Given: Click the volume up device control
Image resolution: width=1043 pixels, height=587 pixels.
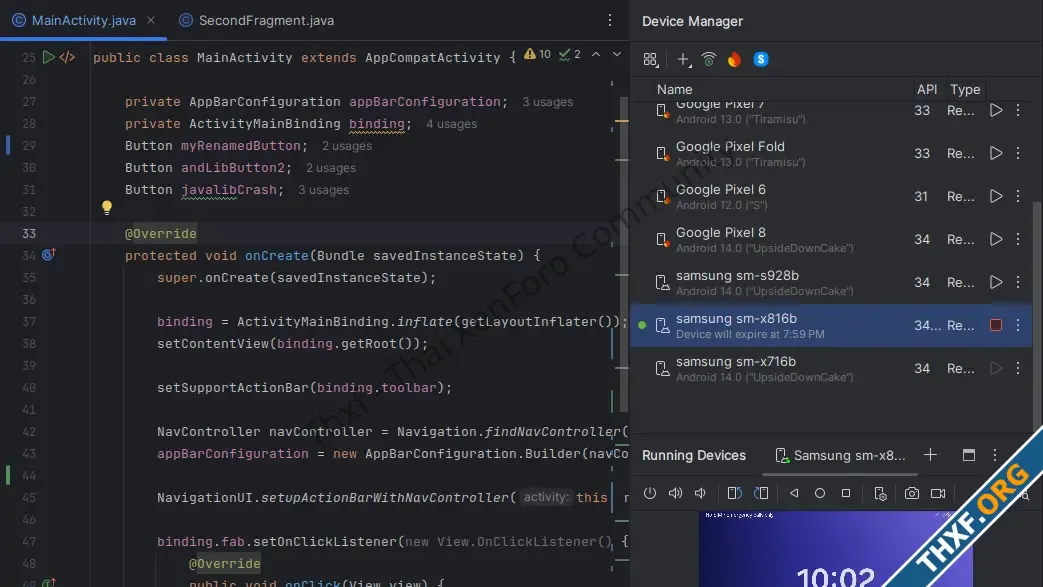Looking at the screenshot, I should point(675,493).
